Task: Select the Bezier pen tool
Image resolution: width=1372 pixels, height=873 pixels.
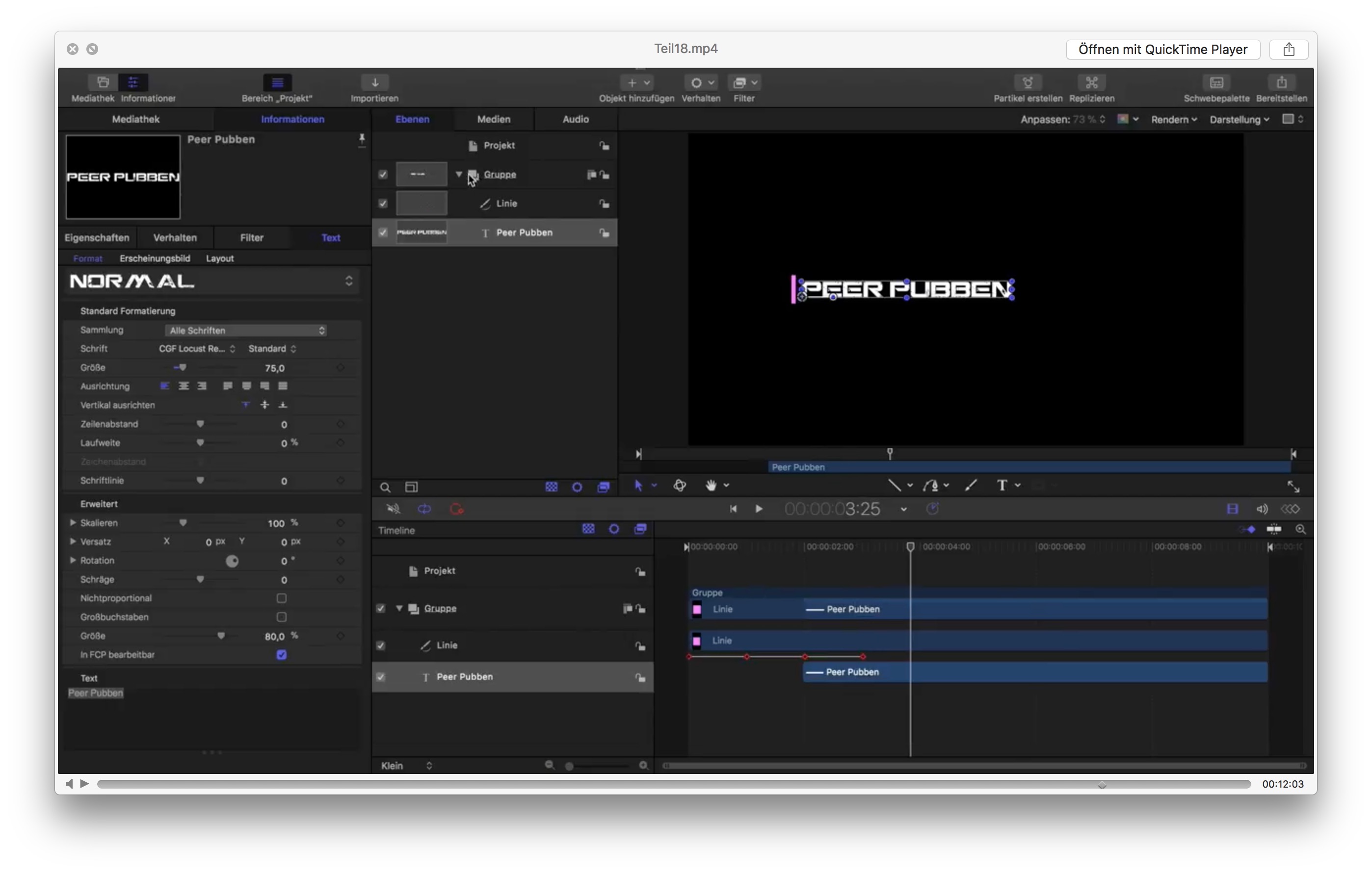Action: click(930, 485)
